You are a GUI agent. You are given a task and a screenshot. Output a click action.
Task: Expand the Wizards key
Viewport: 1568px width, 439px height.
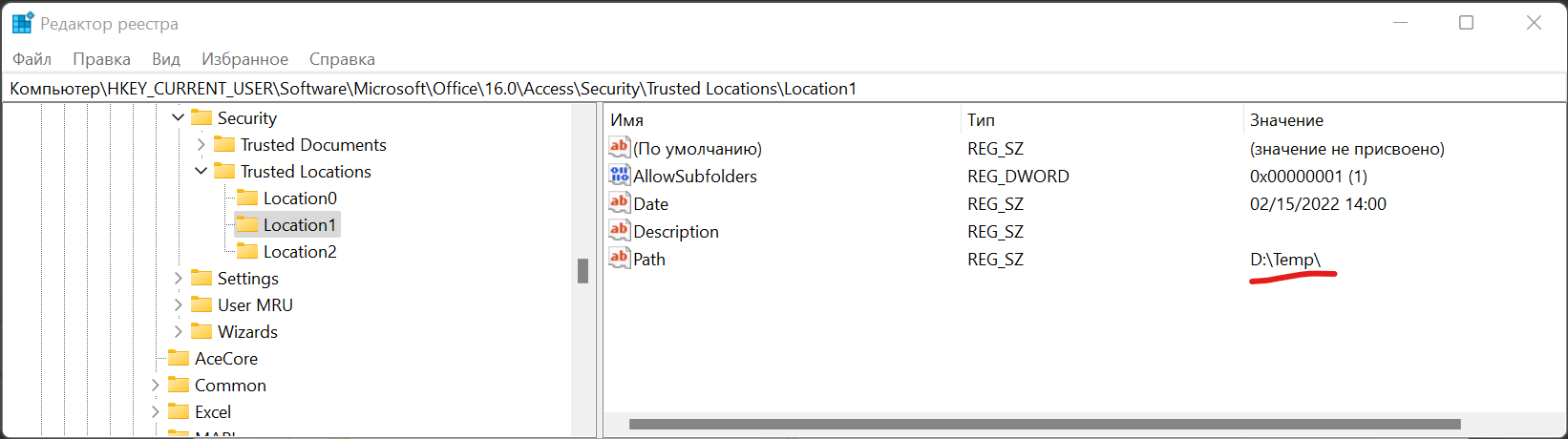178,331
